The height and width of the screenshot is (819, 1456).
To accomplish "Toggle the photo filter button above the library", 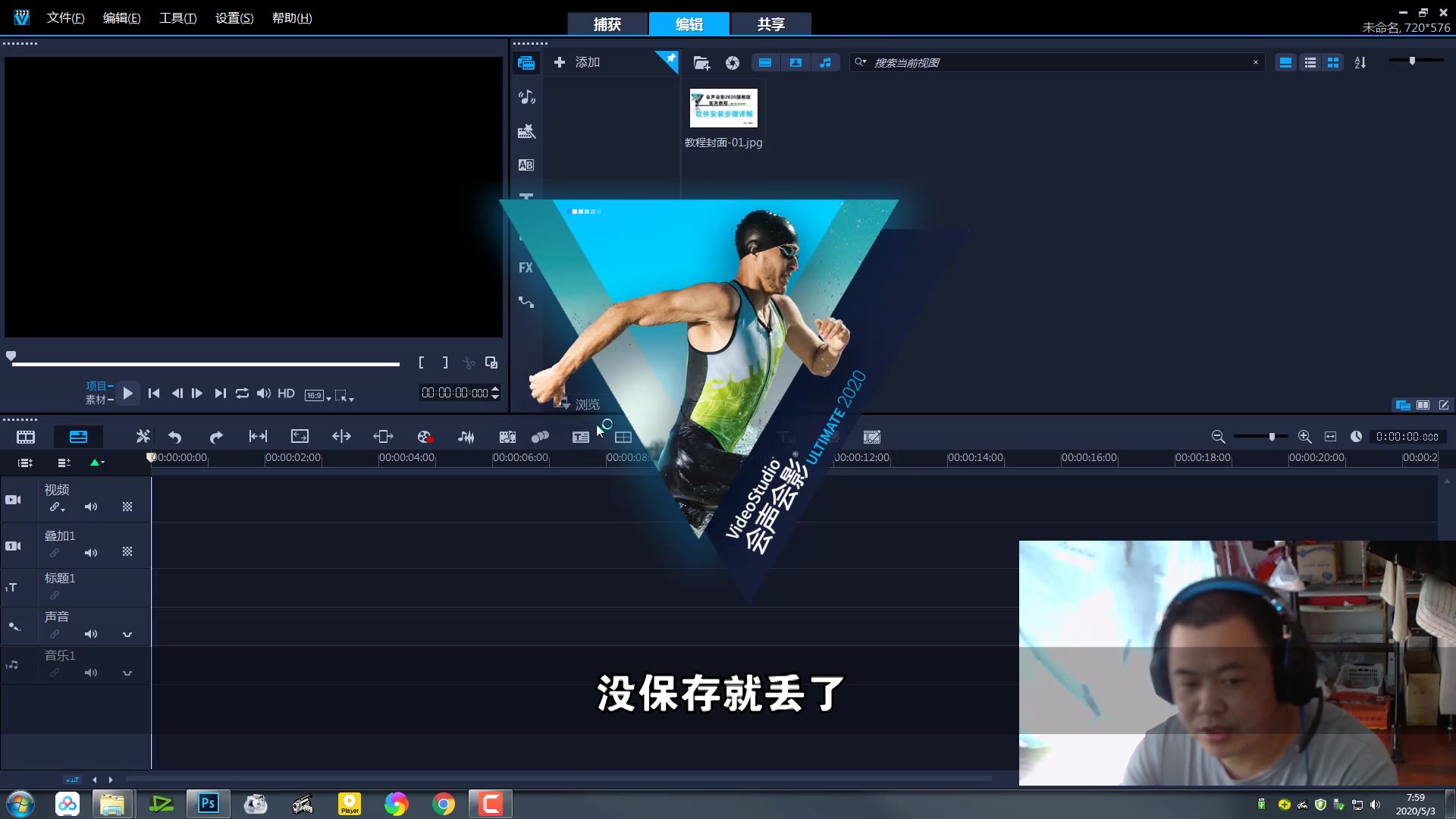I will coord(795,62).
